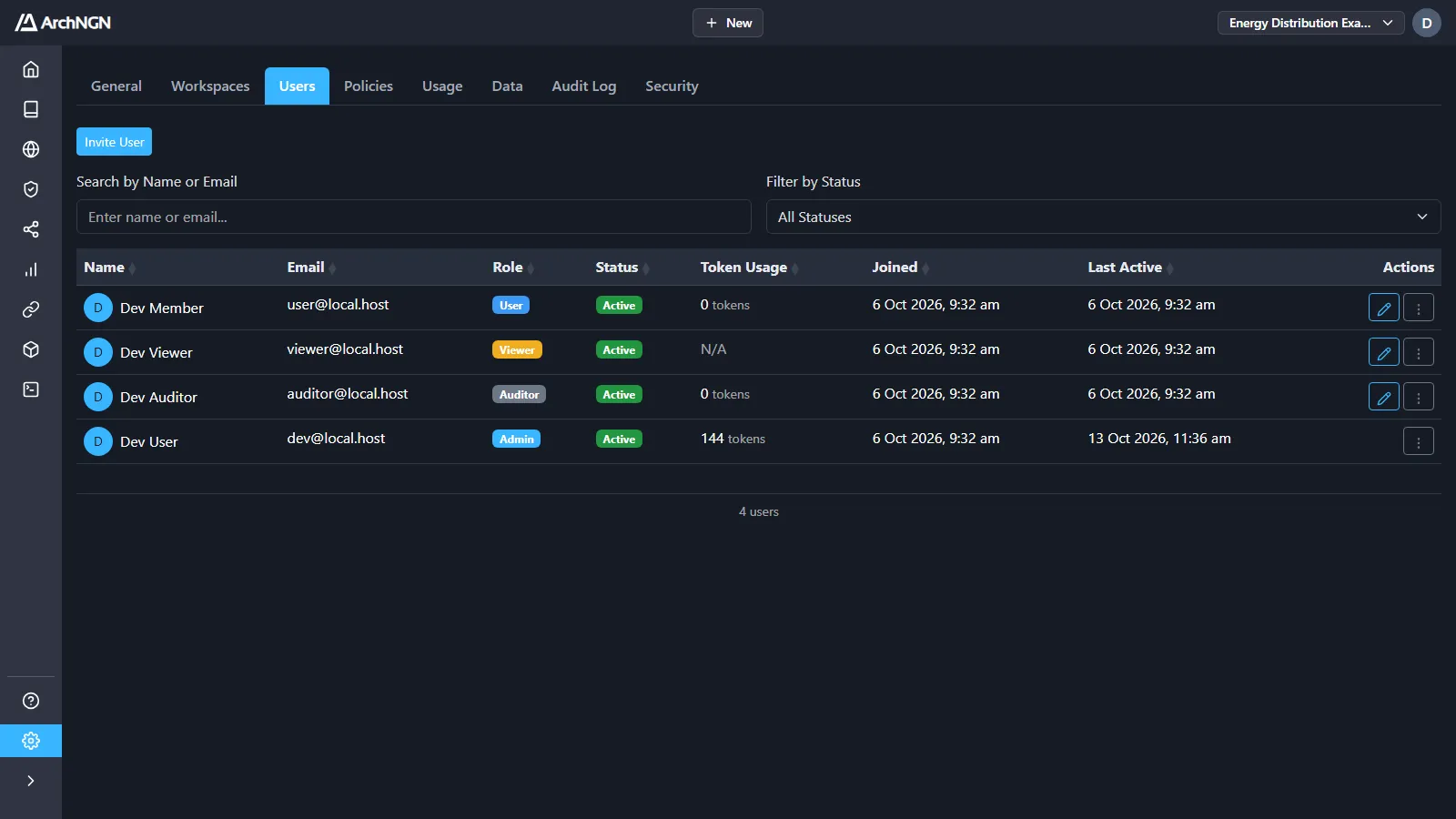1456x819 pixels.
Task: Edit the Dev Member user with pencil icon
Action: [x=1384, y=308]
